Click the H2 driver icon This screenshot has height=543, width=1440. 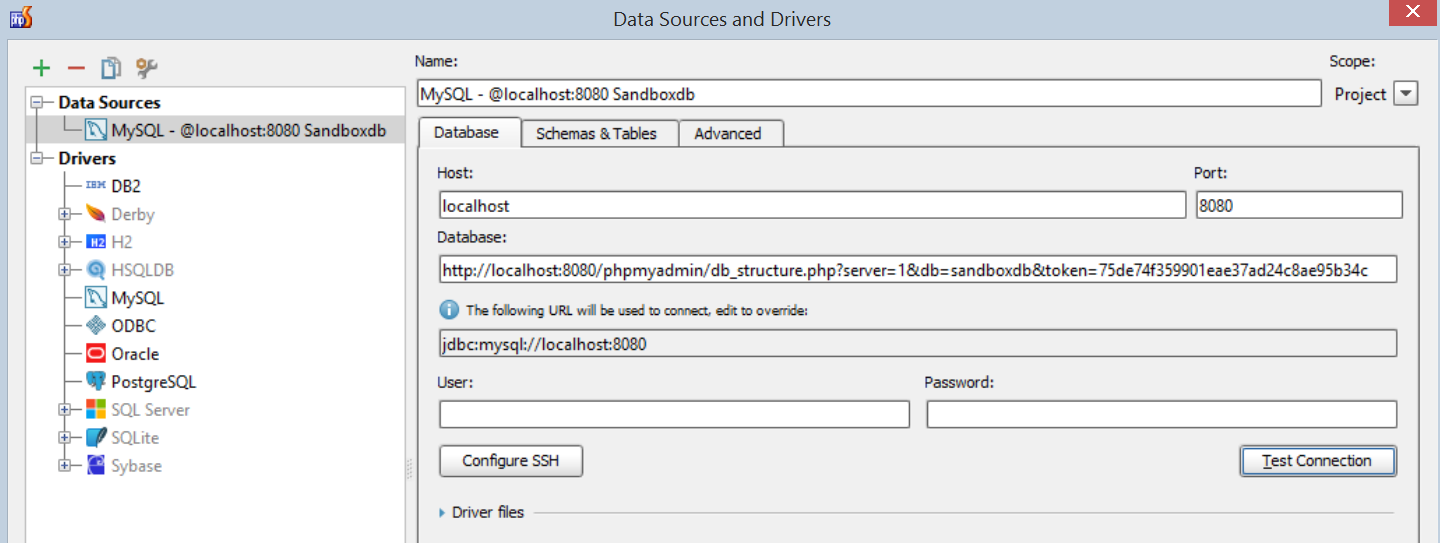click(96, 242)
